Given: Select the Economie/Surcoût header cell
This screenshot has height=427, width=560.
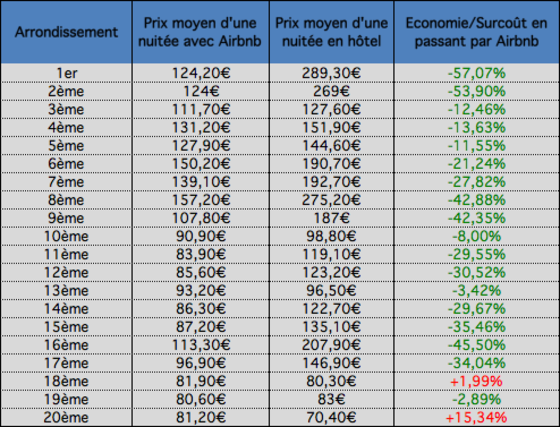Looking at the screenshot, I should [477, 32].
